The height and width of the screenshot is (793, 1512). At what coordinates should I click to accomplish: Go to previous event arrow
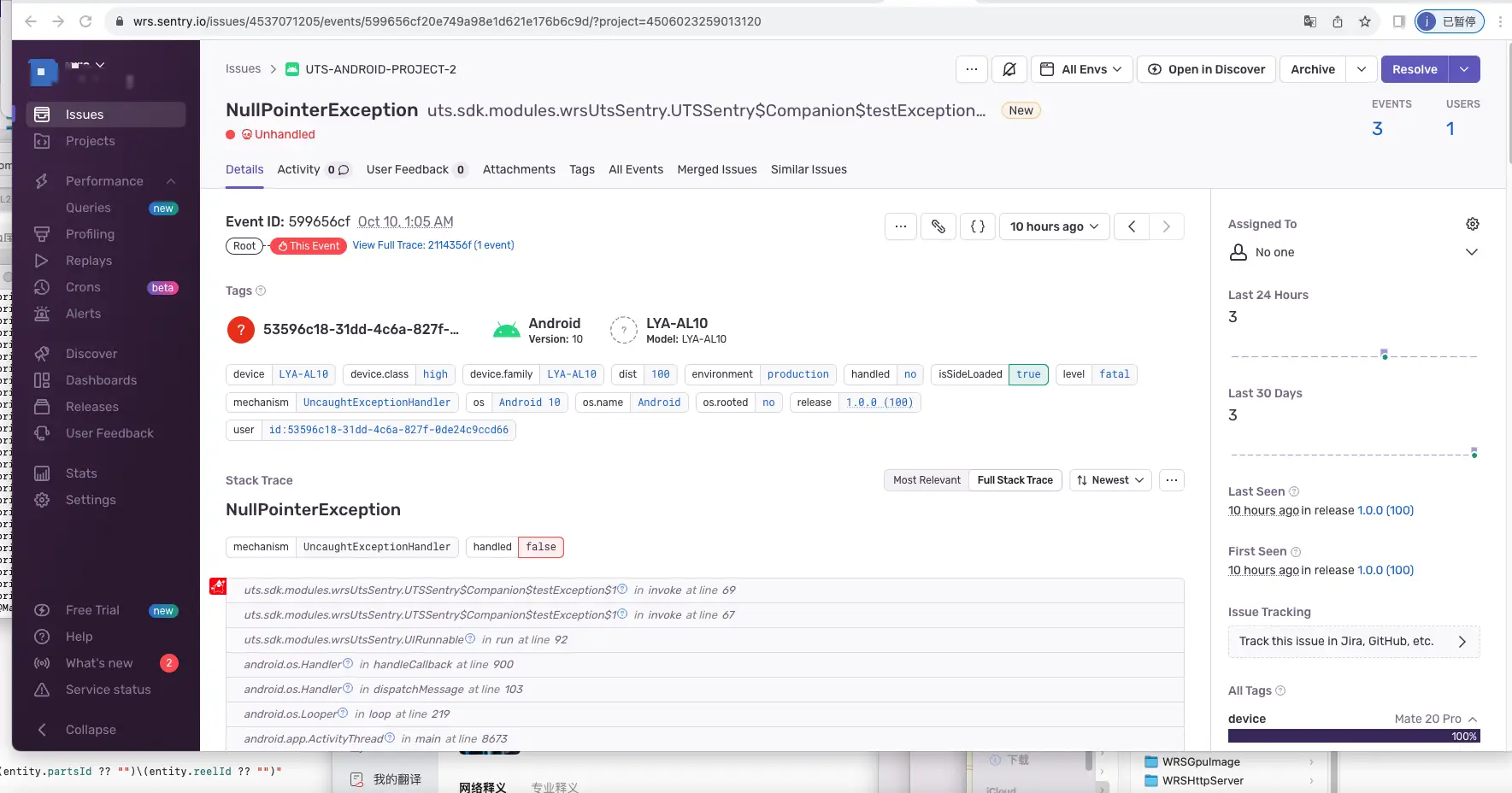click(x=1132, y=226)
